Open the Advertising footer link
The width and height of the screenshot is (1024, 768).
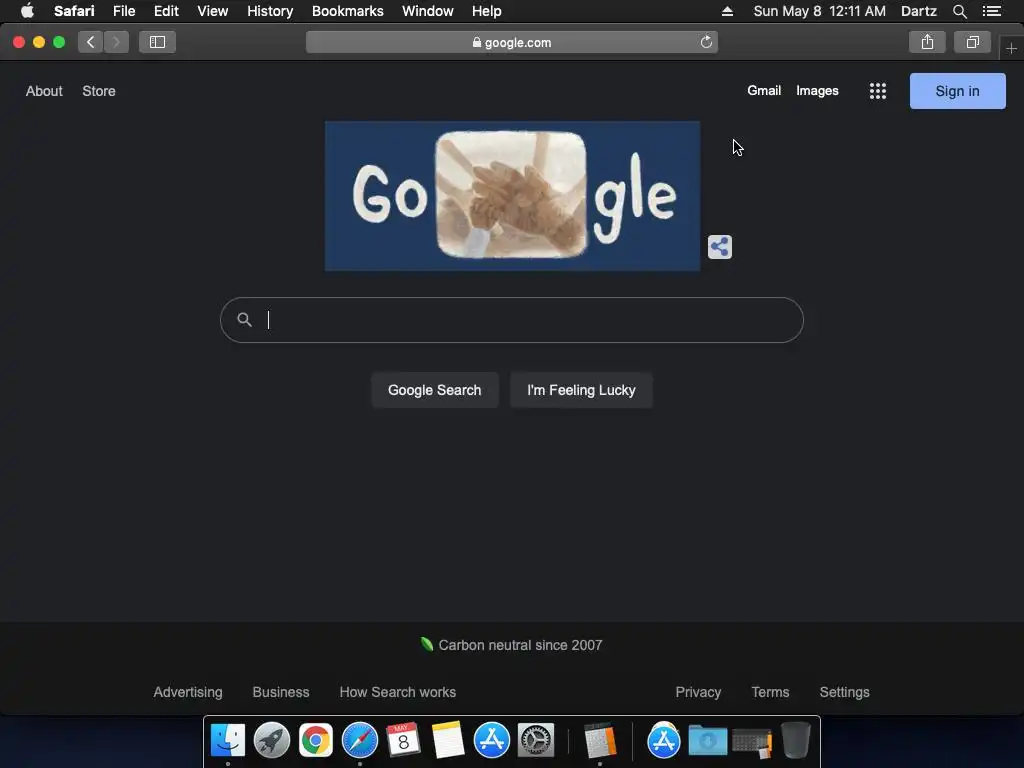coord(187,692)
